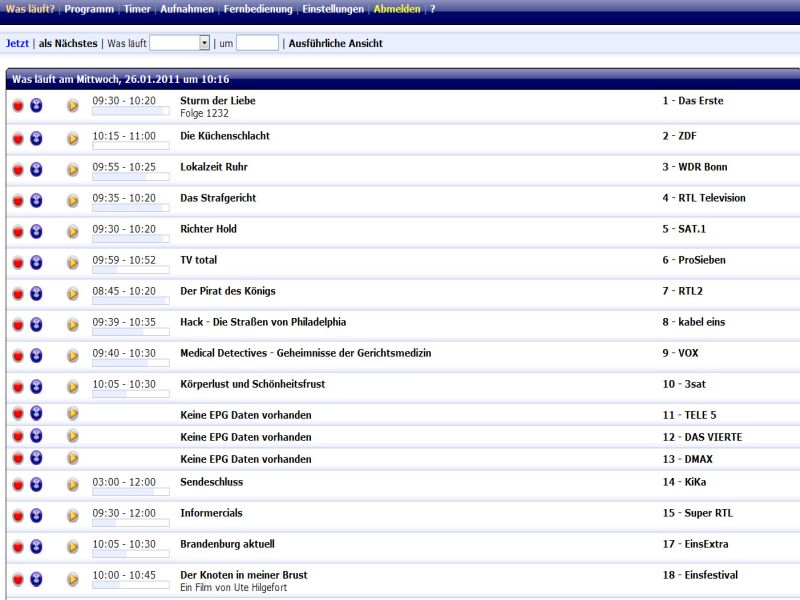Screen dimensions: 800x600
Task: Select channel '9 - VOX'
Action: point(681,353)
